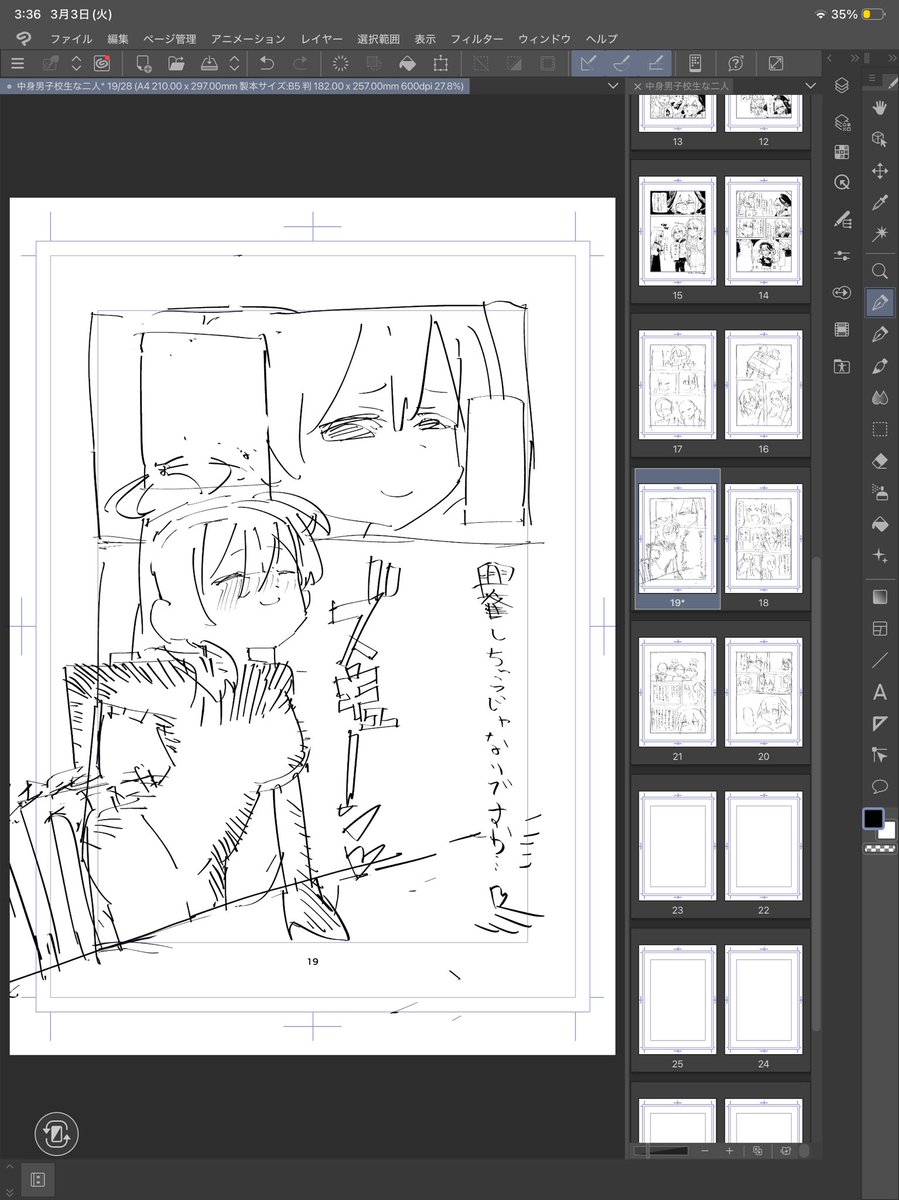Click the Scale/Rotate transform icon
899x1200 pixels.
pyautogui.click(x=440, y=63)
